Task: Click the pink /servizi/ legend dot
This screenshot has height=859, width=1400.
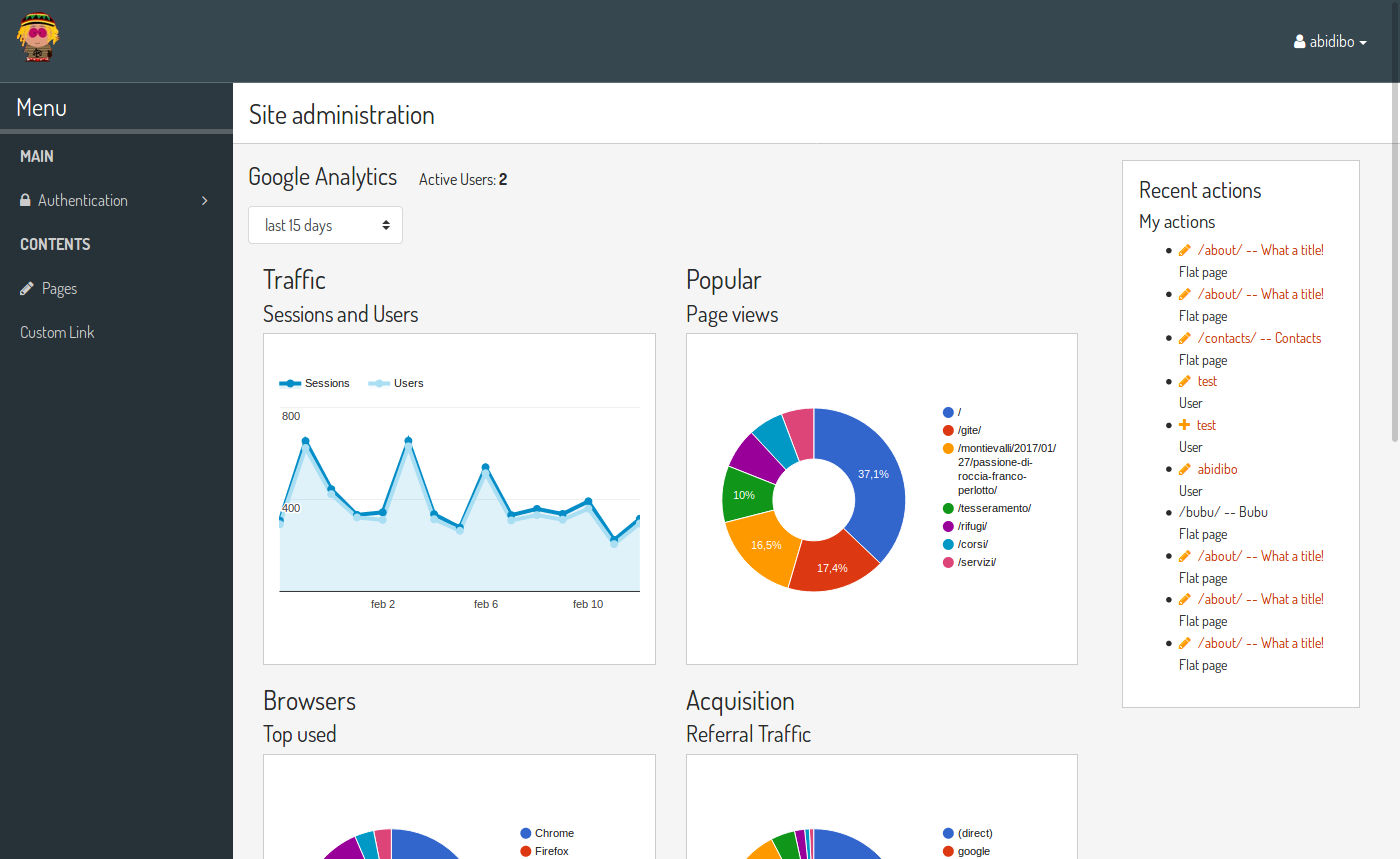Action: 948,562
